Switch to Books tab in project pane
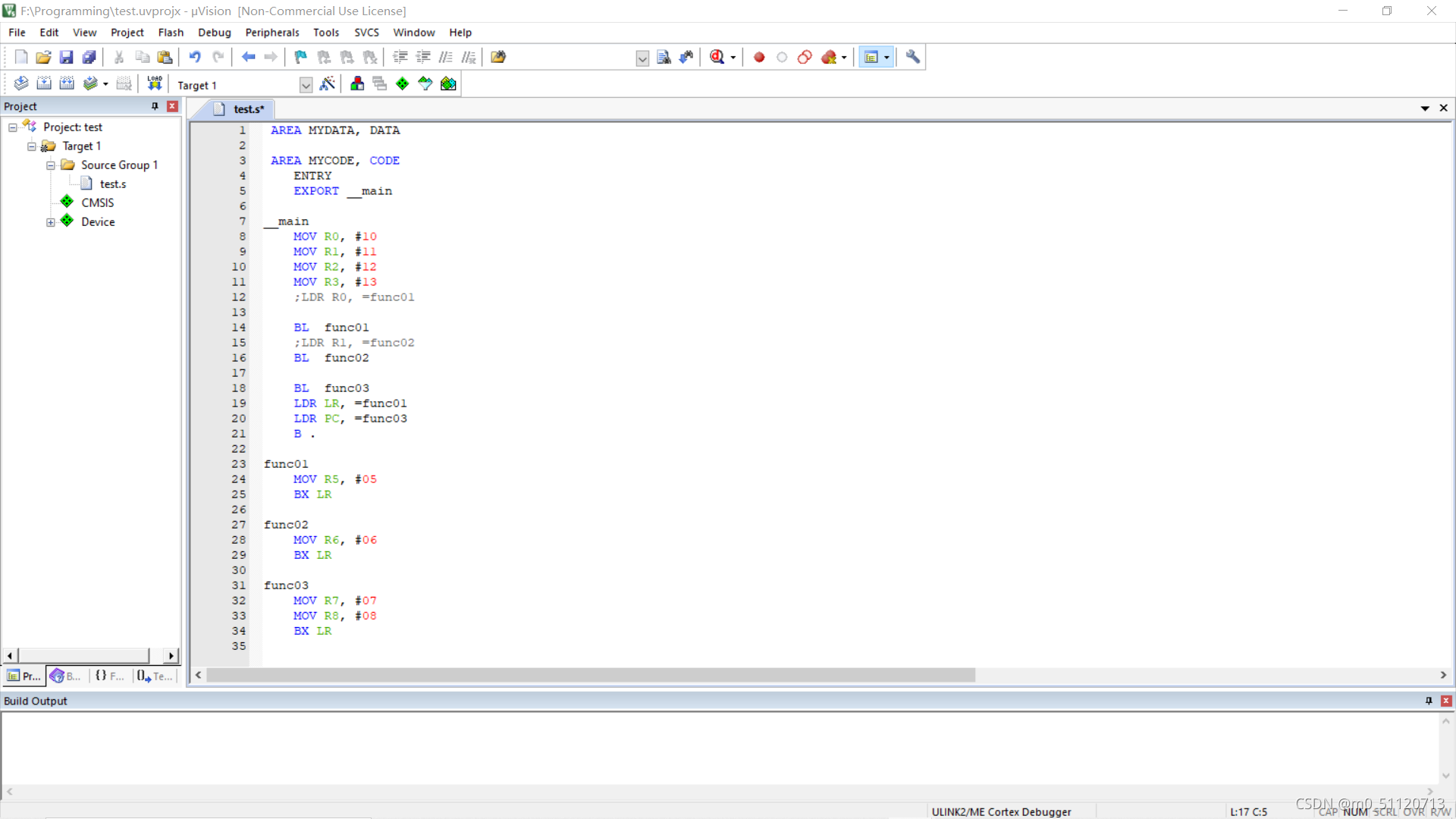The width and height of the screenshot is (1456, 819). (x=66, y=676)
